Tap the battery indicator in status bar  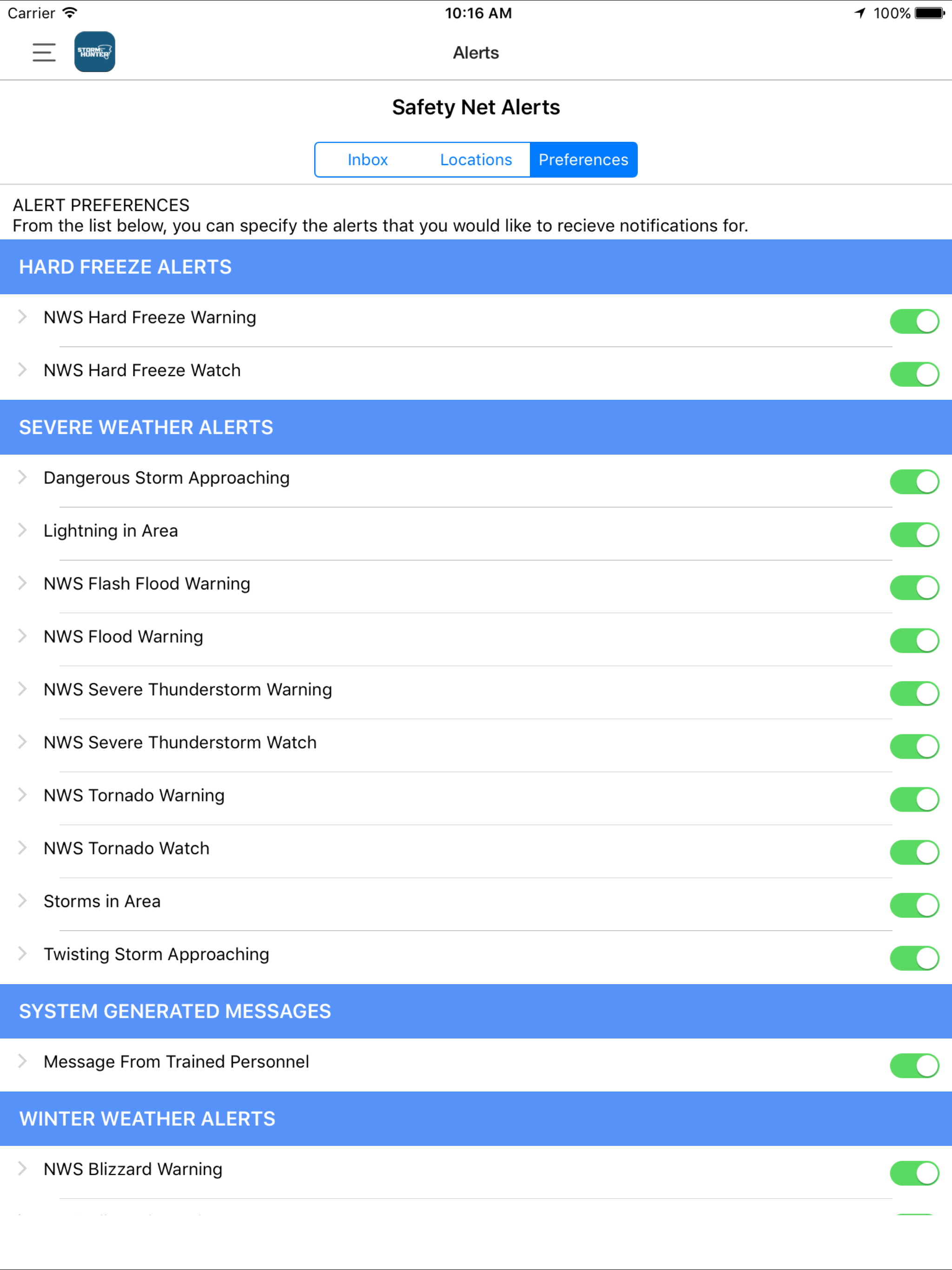(930, 13)
